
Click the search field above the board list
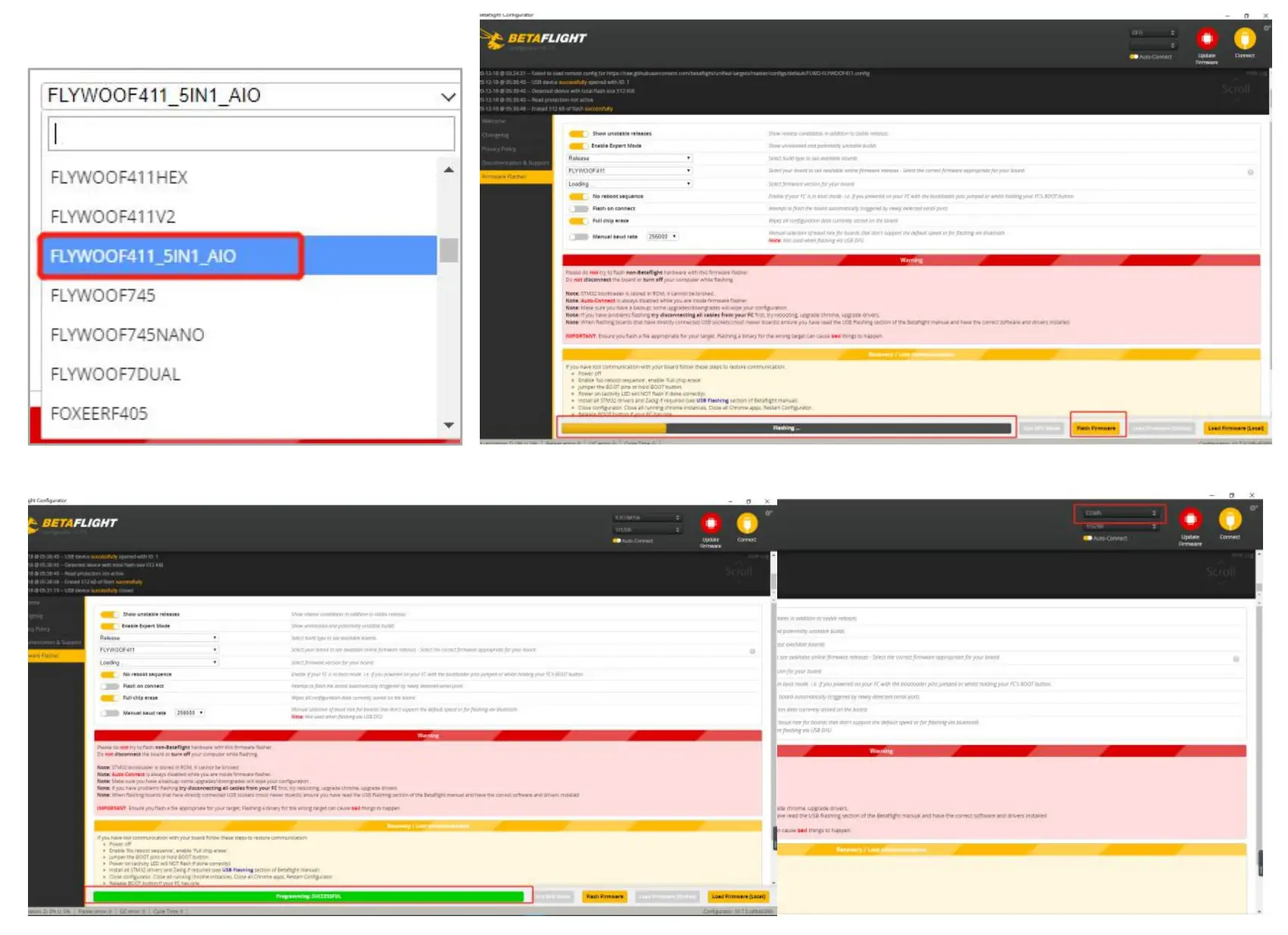[x=251, y=133]
